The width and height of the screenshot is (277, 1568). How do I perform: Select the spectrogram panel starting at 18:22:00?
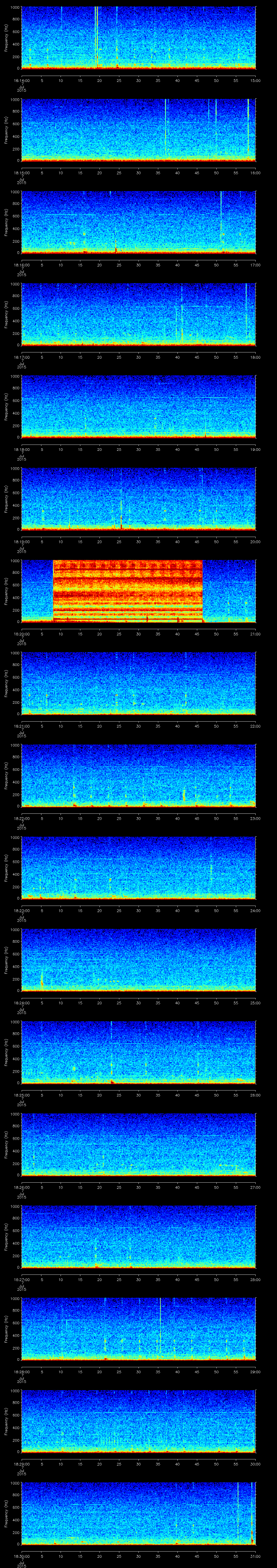pyautogui.click(x=139, y=775)
